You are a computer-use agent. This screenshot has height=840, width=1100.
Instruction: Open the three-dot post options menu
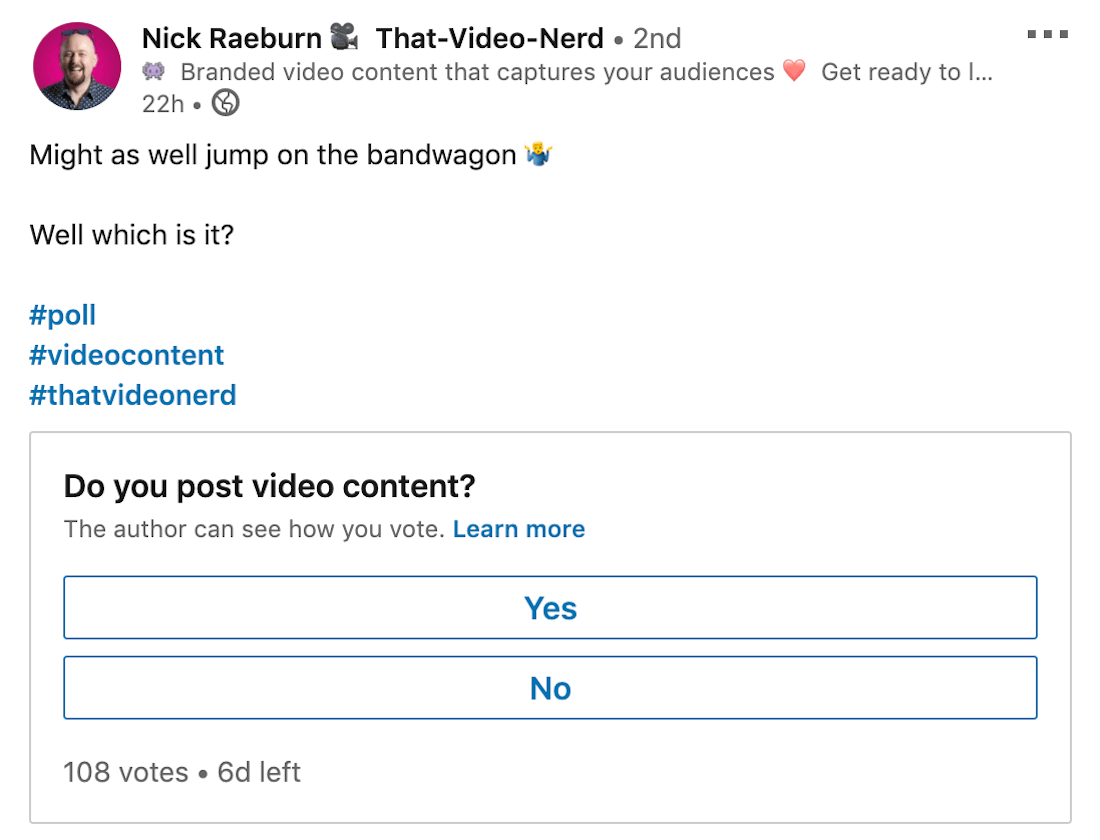(x=1047, y=34)
